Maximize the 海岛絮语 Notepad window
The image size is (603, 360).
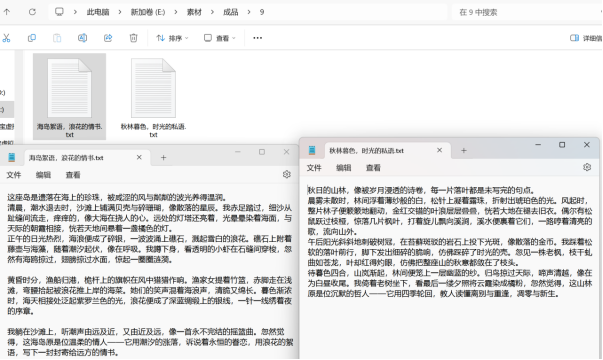click(x=262, y=152)
